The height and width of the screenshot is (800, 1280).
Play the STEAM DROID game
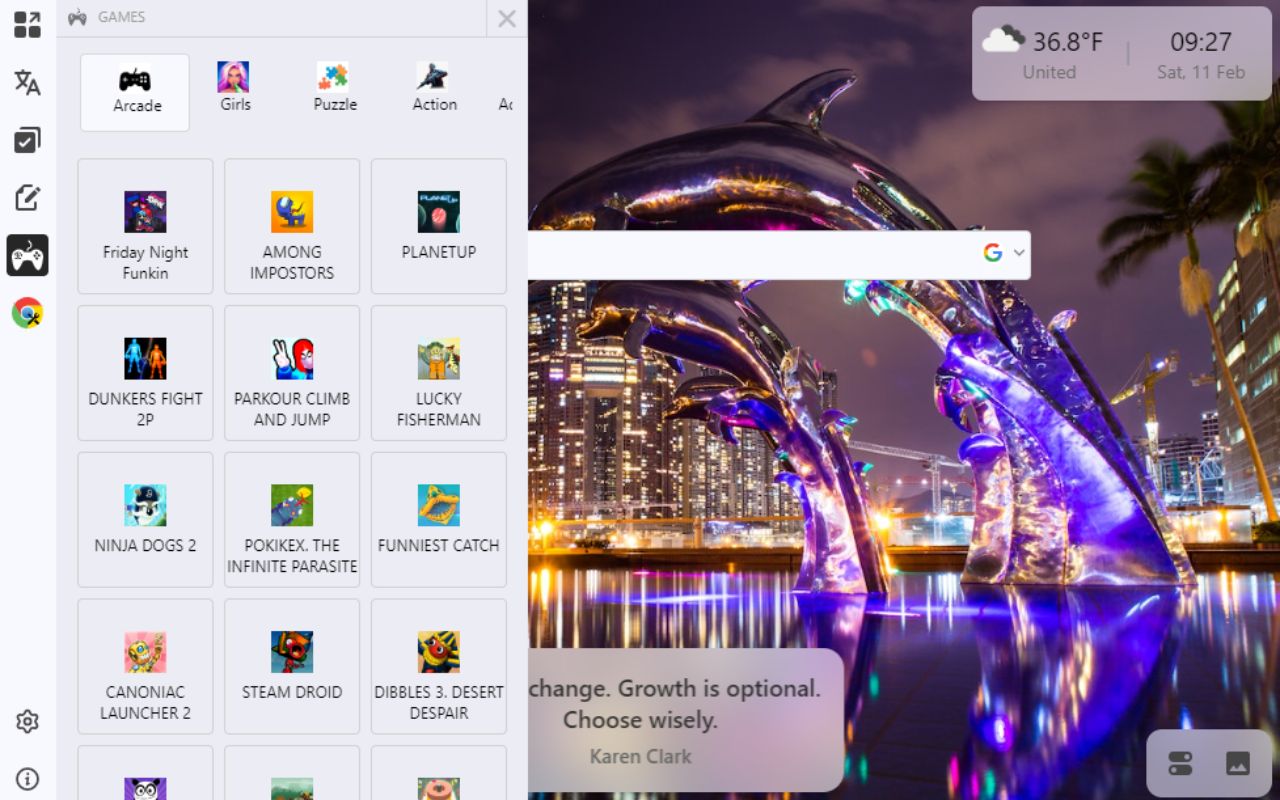pos(291,665)
